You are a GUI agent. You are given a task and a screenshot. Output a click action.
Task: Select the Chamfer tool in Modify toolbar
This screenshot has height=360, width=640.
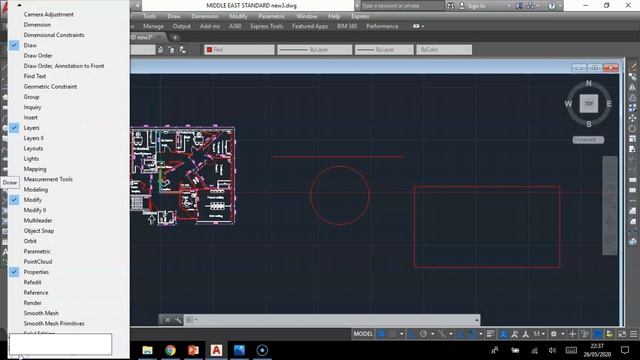pyautogui.click(x=633, y=211)
